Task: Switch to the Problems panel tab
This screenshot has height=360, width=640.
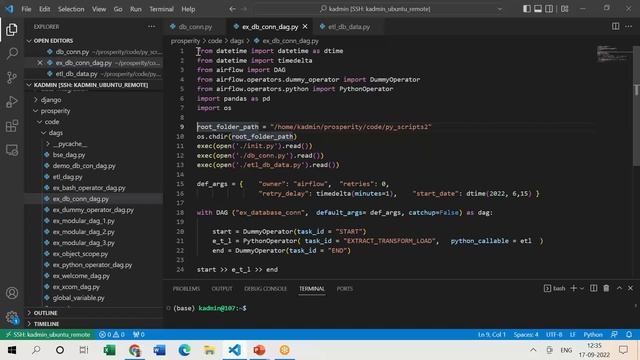Action: (x=186, y=289)
